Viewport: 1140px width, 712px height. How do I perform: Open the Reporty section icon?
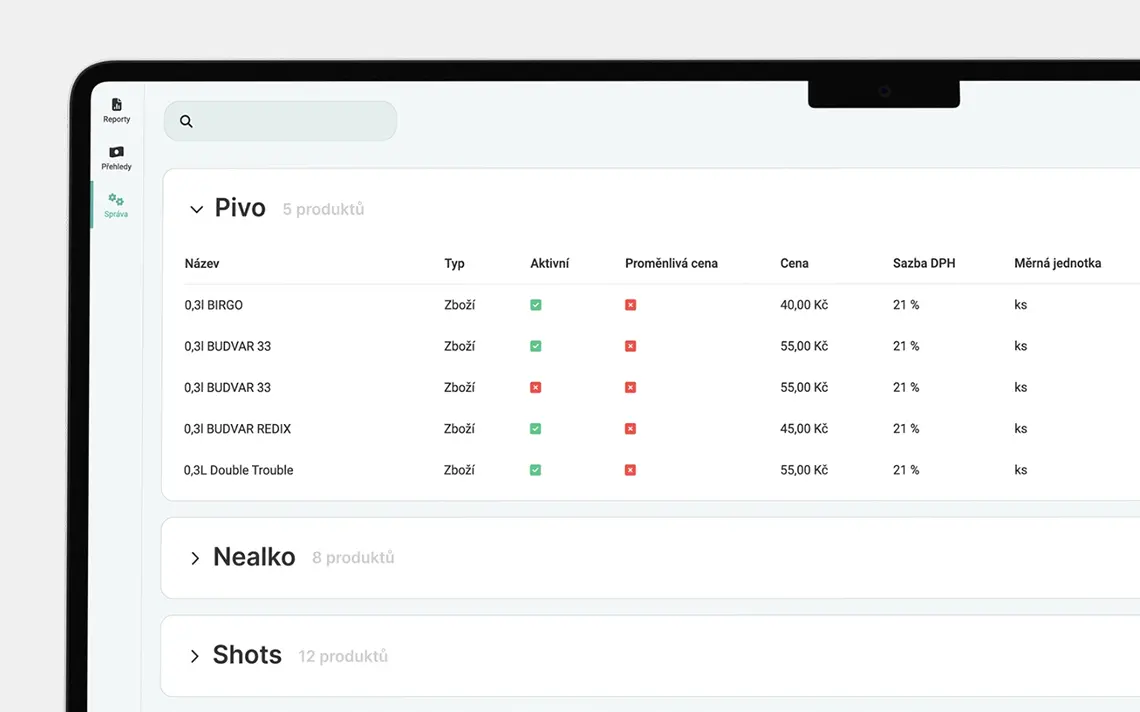click(x=116, y=105)
